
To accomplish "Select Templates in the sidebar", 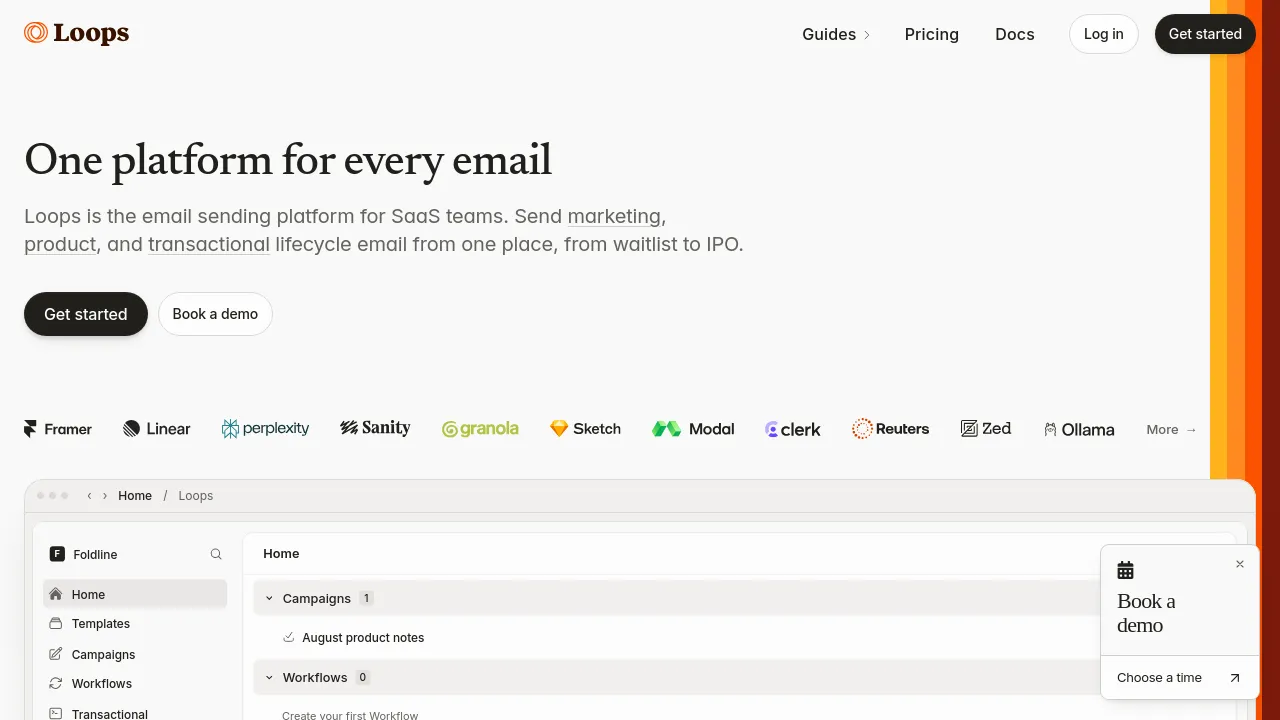I will tap(135, 624).
